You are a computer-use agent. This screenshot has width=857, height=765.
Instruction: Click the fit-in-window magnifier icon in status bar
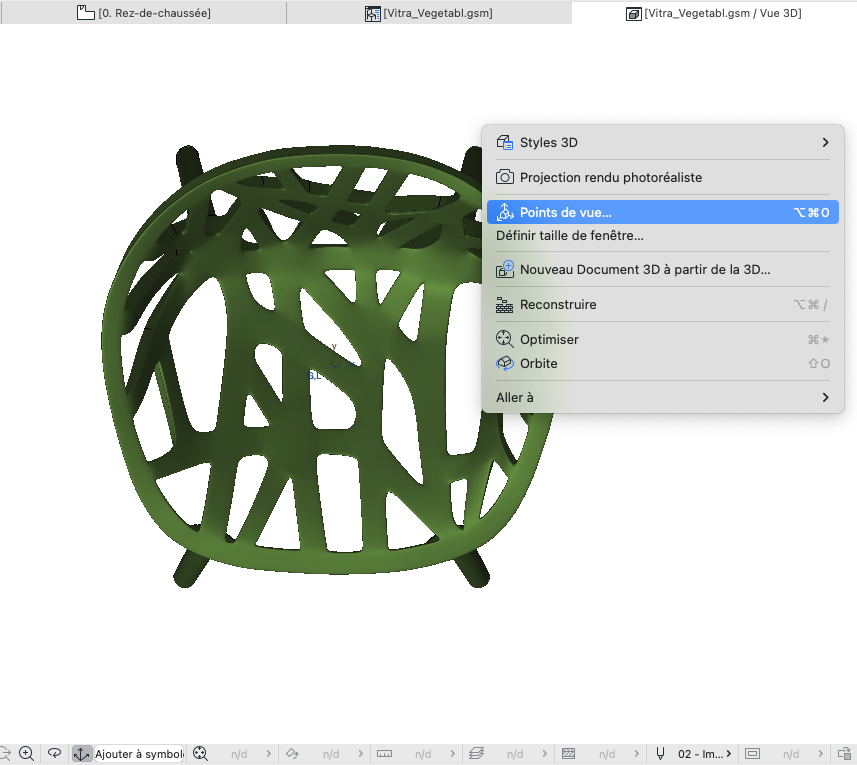(201, 754)
